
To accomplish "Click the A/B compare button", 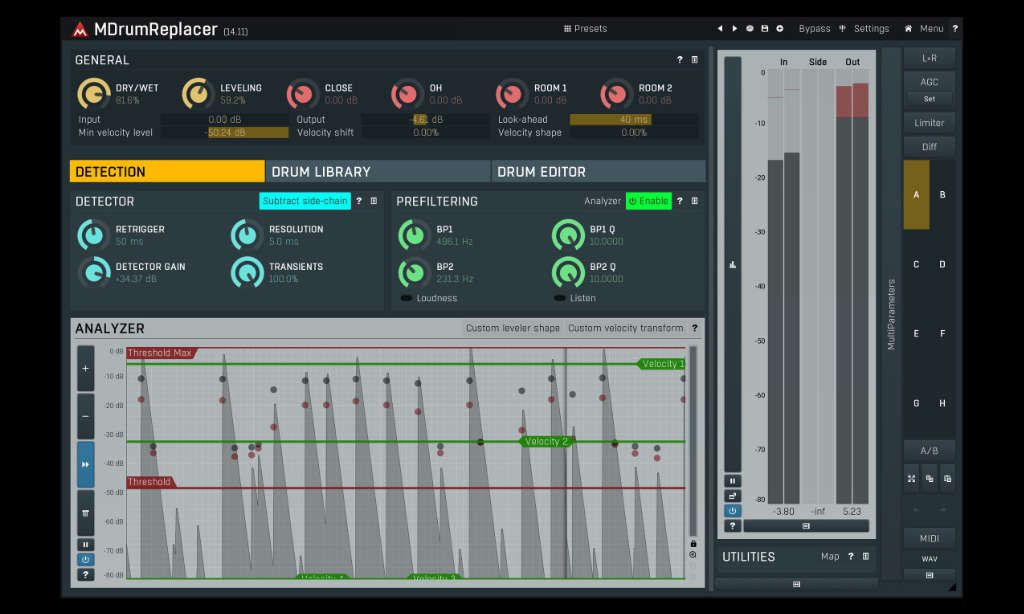I will click(x=929, y=451).
